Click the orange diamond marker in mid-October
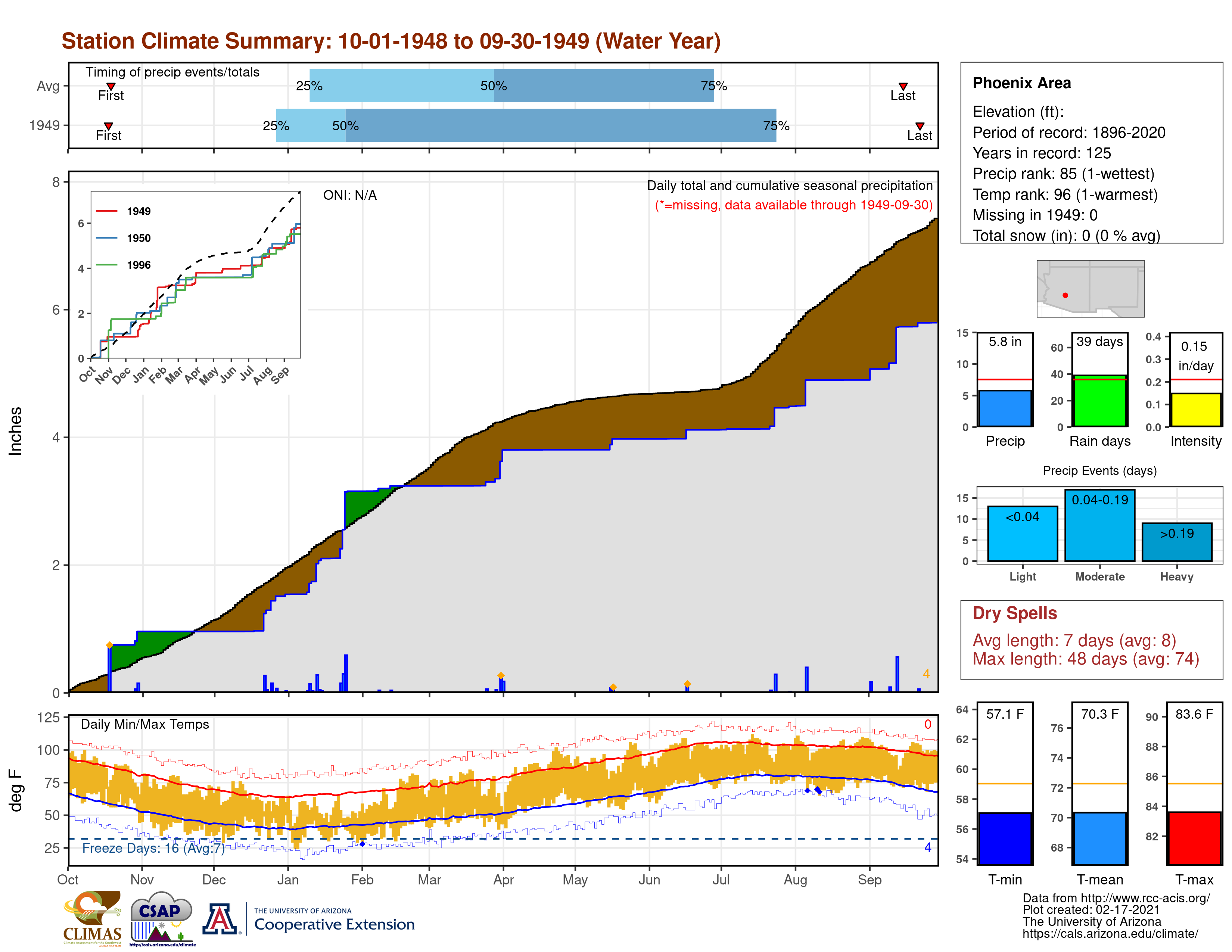 (x=109, y=645)
